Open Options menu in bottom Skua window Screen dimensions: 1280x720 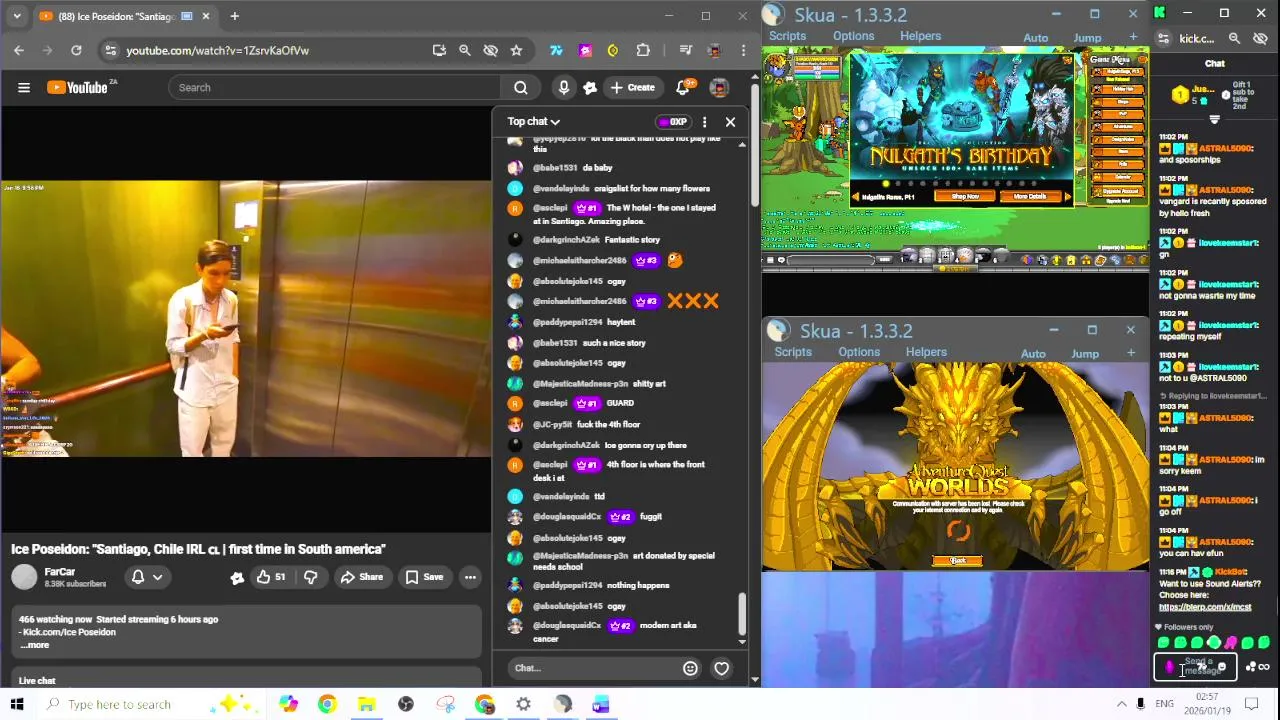[x=859, y=352]
